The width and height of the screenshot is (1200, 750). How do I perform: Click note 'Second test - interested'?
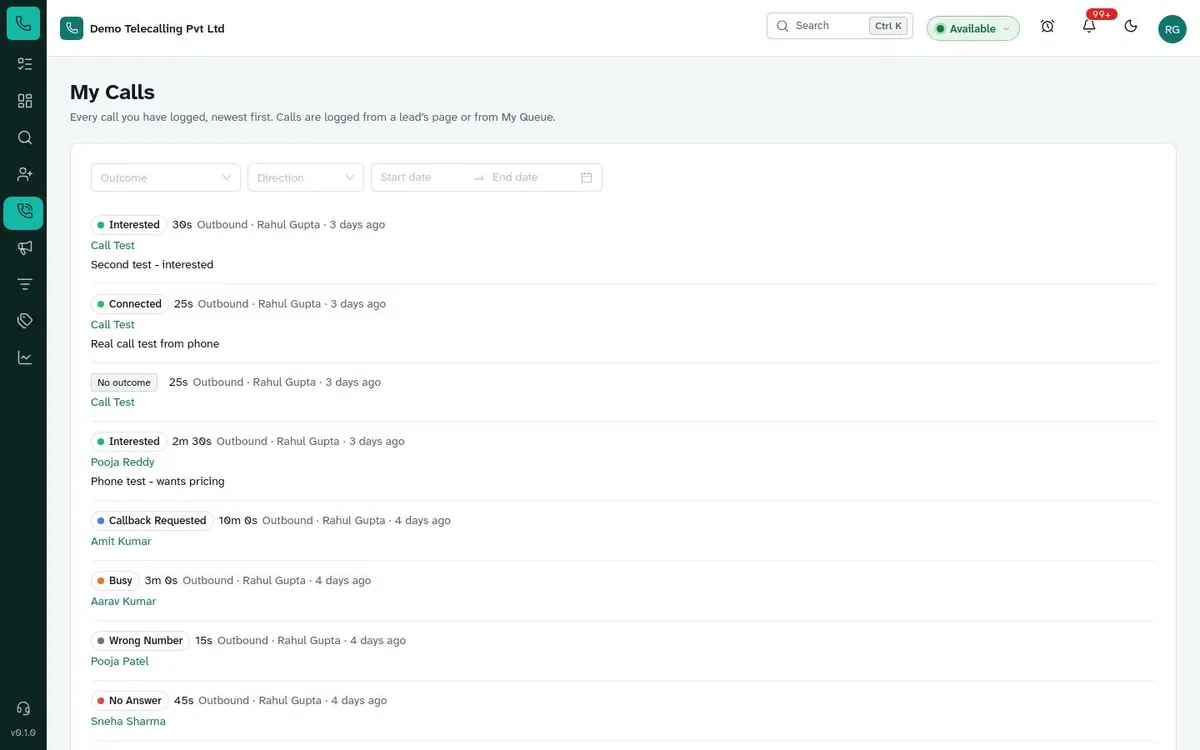coord(152,265)
